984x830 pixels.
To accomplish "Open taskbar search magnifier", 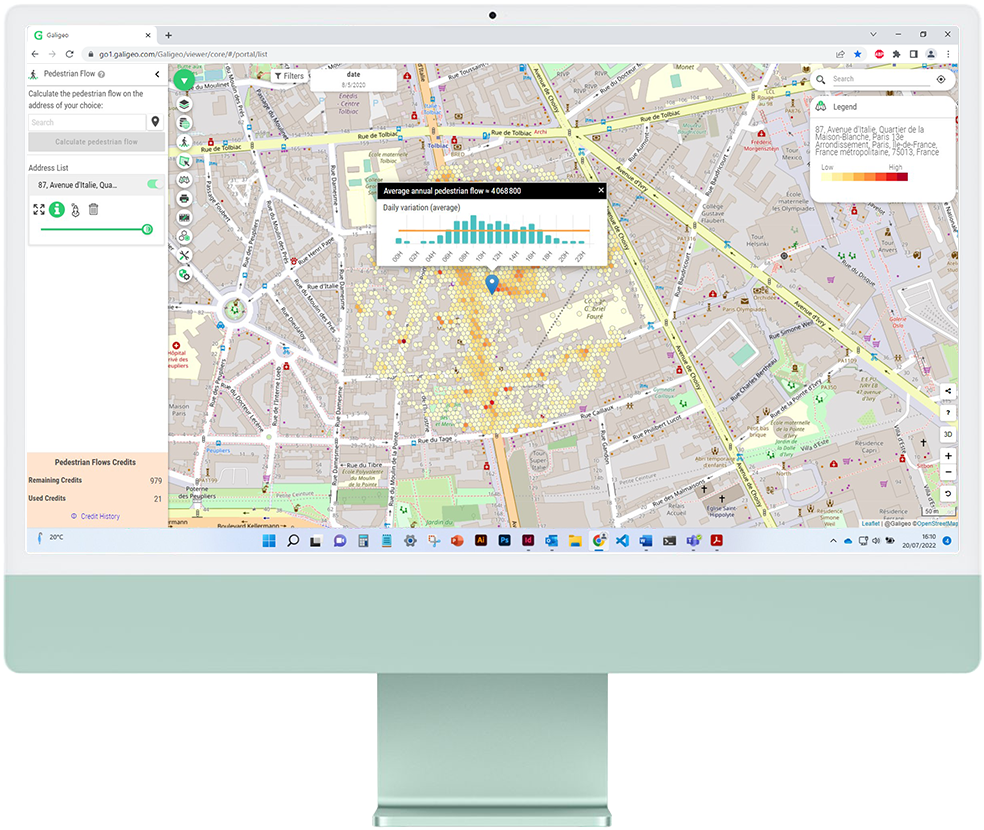I will pos(293,541).
